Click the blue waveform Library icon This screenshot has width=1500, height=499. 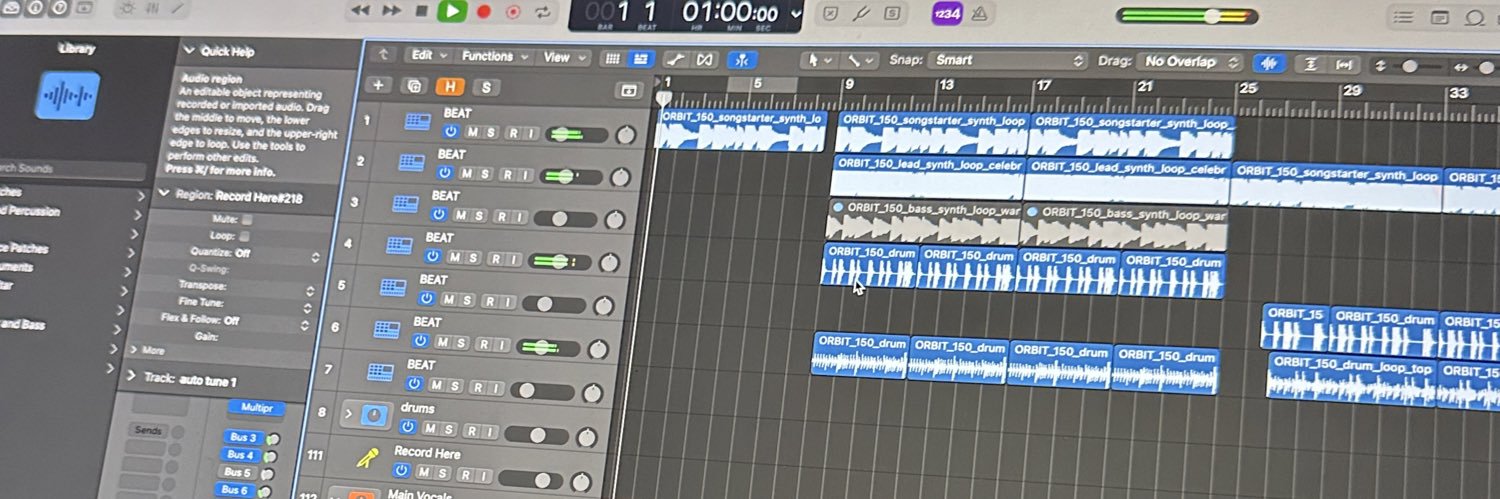click(67, 95)
